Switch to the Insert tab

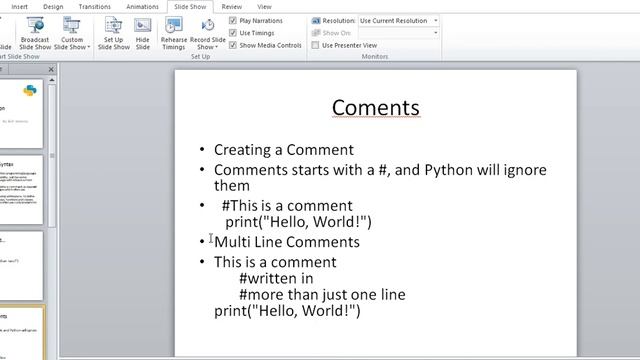tap(19, 7)
